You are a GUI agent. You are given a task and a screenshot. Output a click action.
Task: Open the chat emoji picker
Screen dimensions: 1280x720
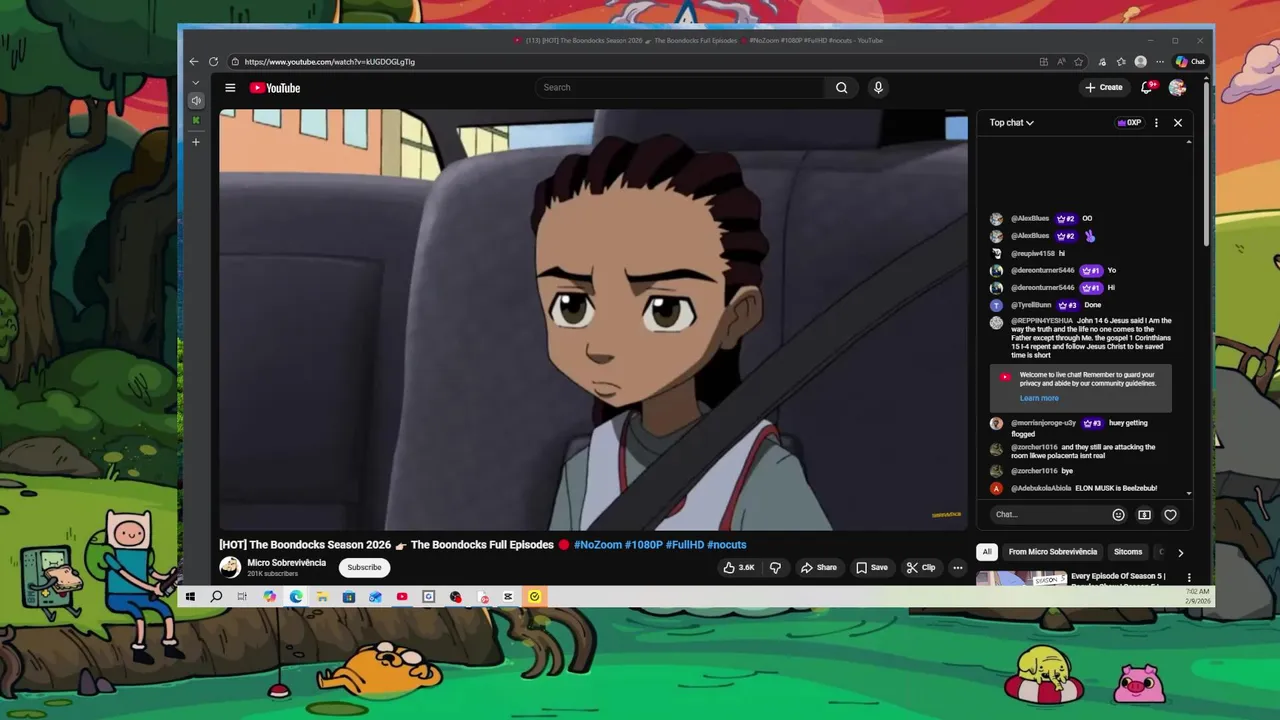point(1118,515)
